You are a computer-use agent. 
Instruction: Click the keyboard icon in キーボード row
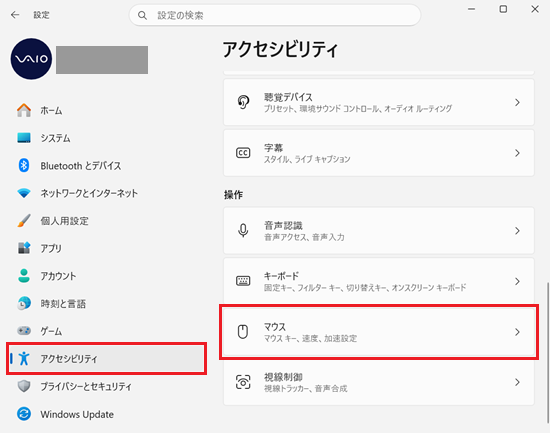243,281
